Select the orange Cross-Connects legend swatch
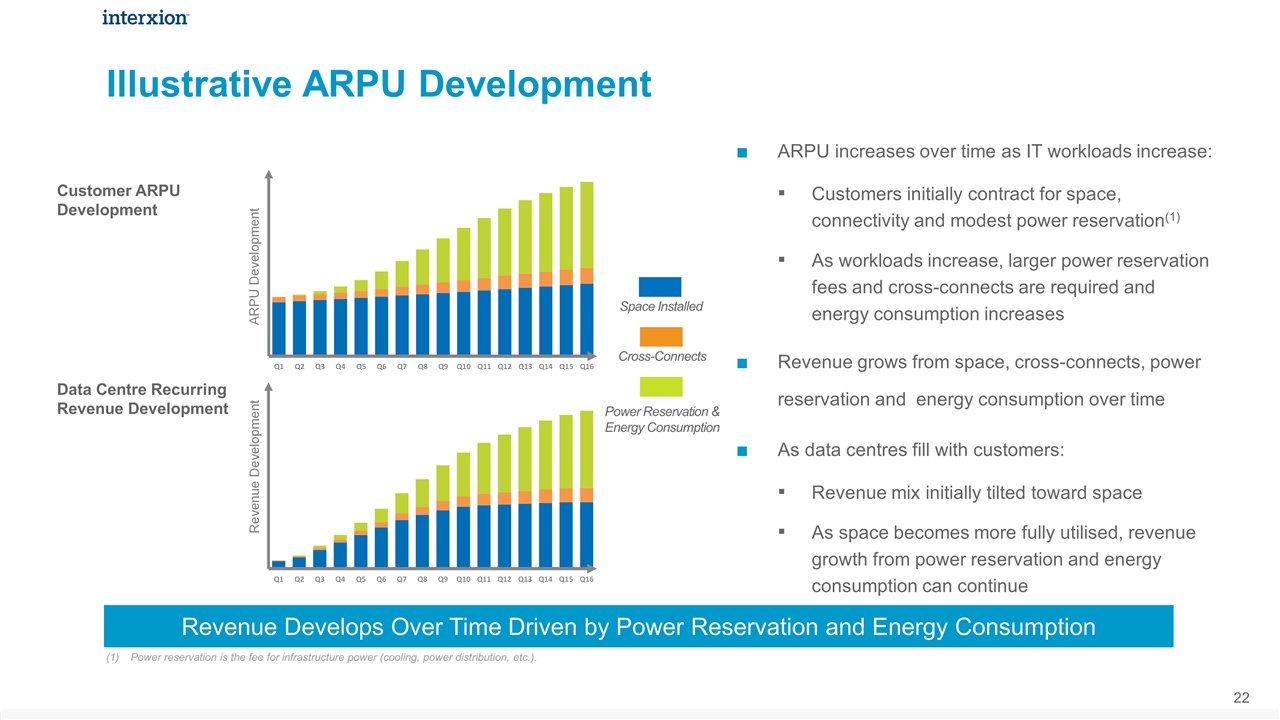The height and width of the screenshot is (720, 1280). point(660,337)
